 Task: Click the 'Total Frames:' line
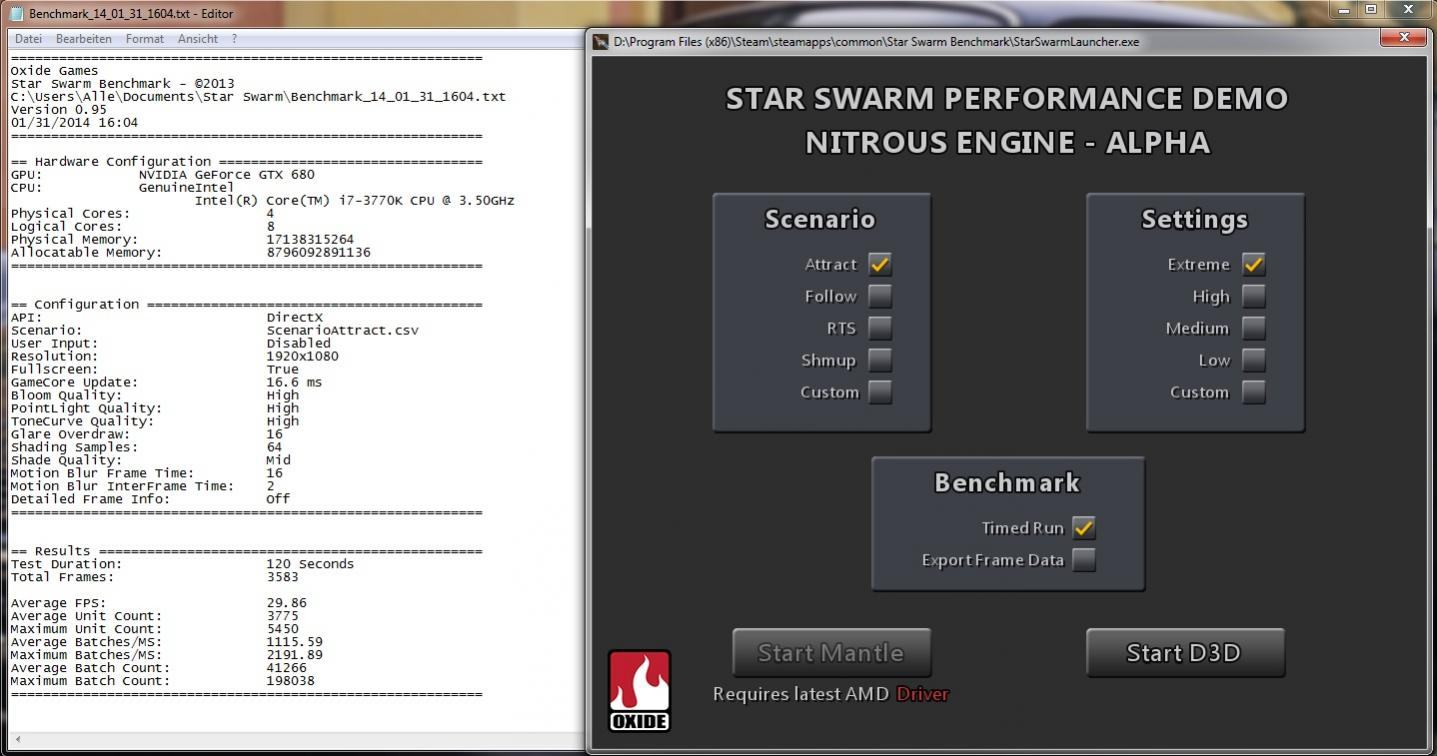(x=62, y=577)
